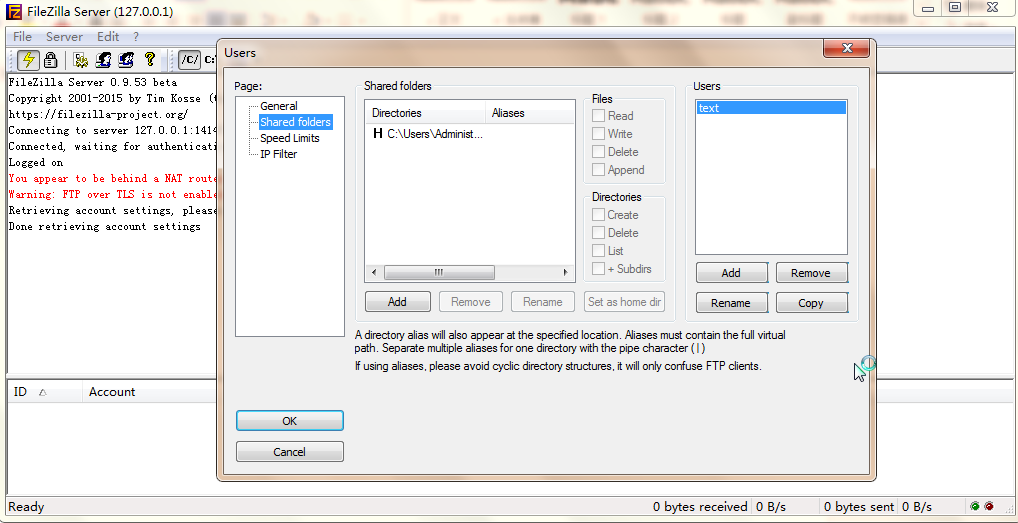Click Copy in the Users group
This screenshot has width=1018, height=523.
(811, 303)
